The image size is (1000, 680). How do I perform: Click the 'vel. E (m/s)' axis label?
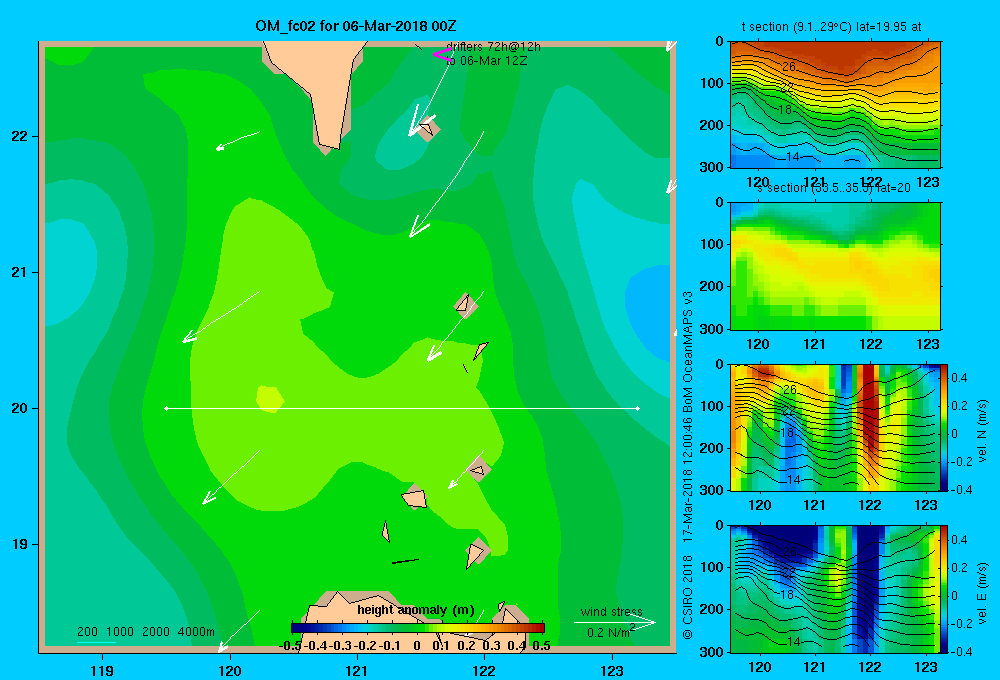point(983,593)
